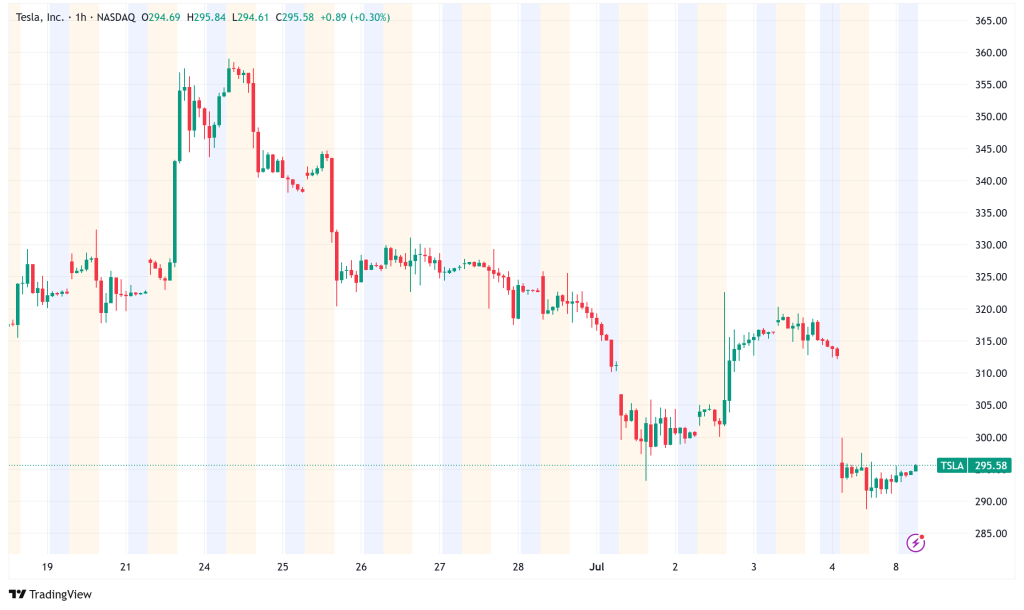Select the Tesla, Inc. symbol title

tap(40, 17)
